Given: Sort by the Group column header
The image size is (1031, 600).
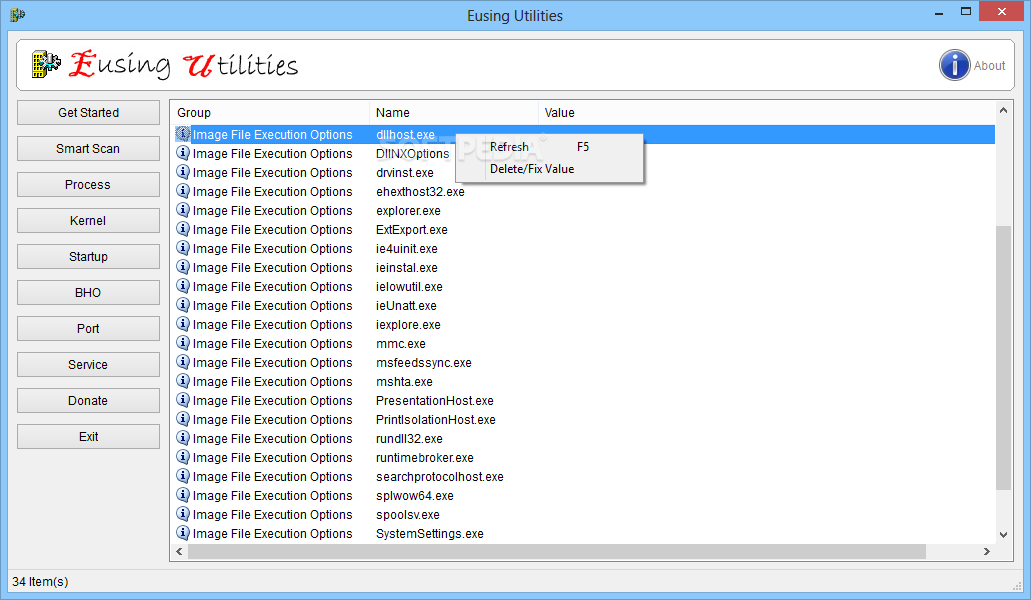Looking at the screenshot, I should point(270,112).
